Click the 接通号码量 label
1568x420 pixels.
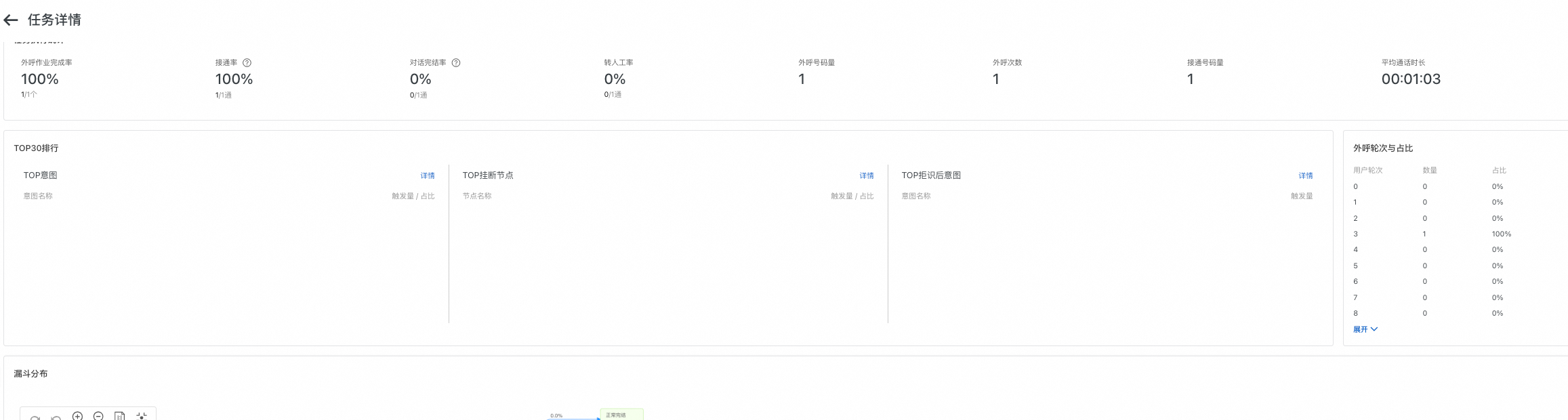1205,63
